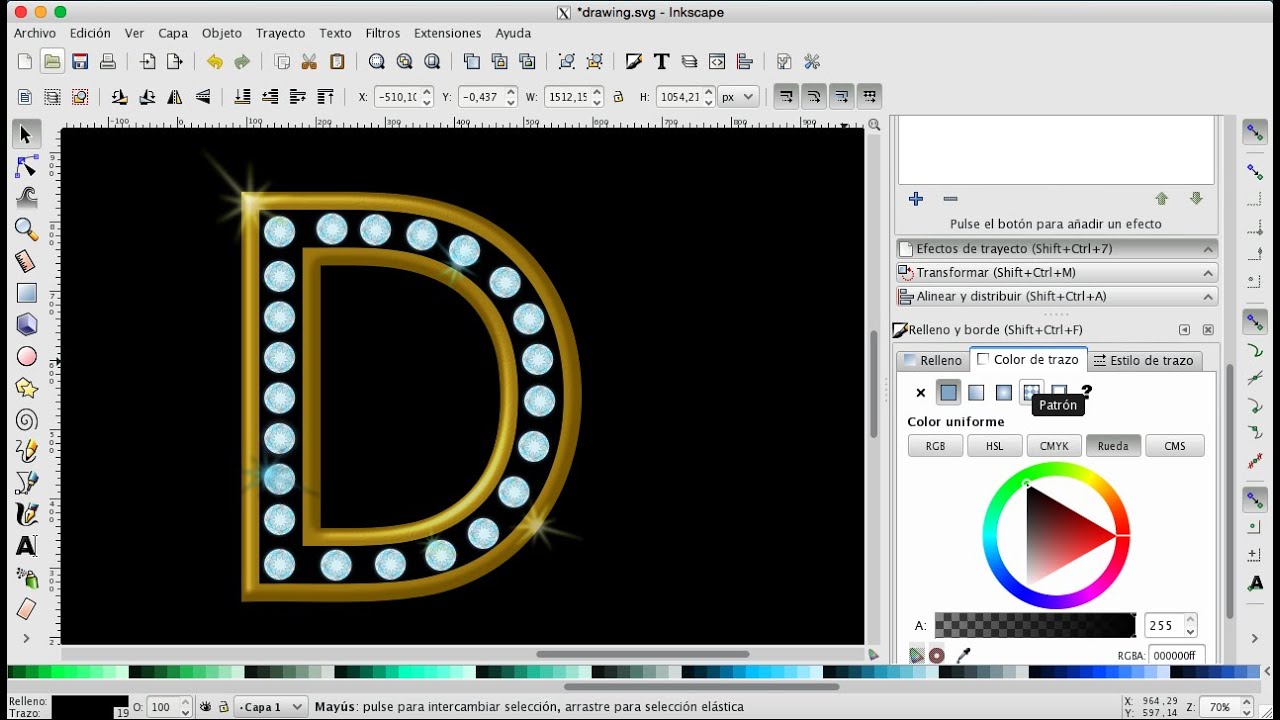Select flat color stroke paint
The height and width of the screenshot is (720, 1280).
pyautogui.click(x=948, y=393)
